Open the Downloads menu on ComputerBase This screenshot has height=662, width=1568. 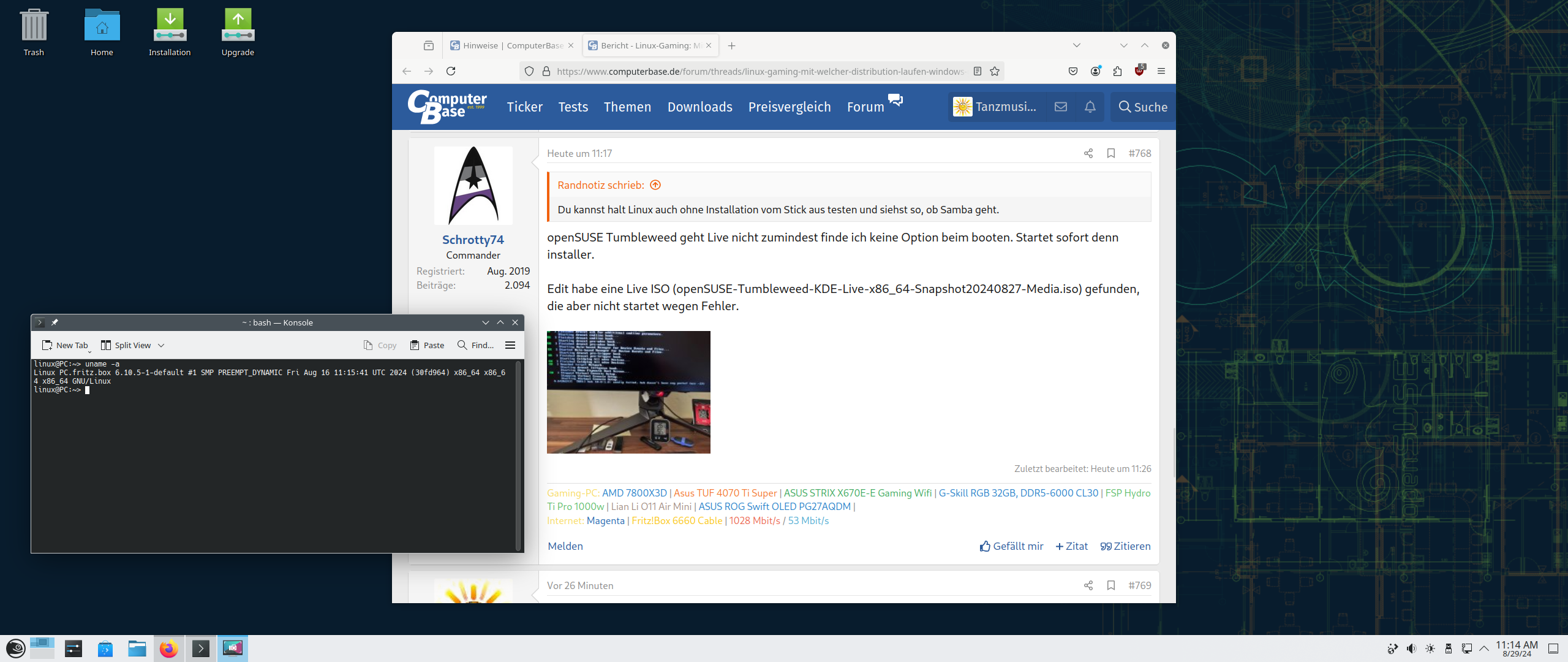point(699,107)
